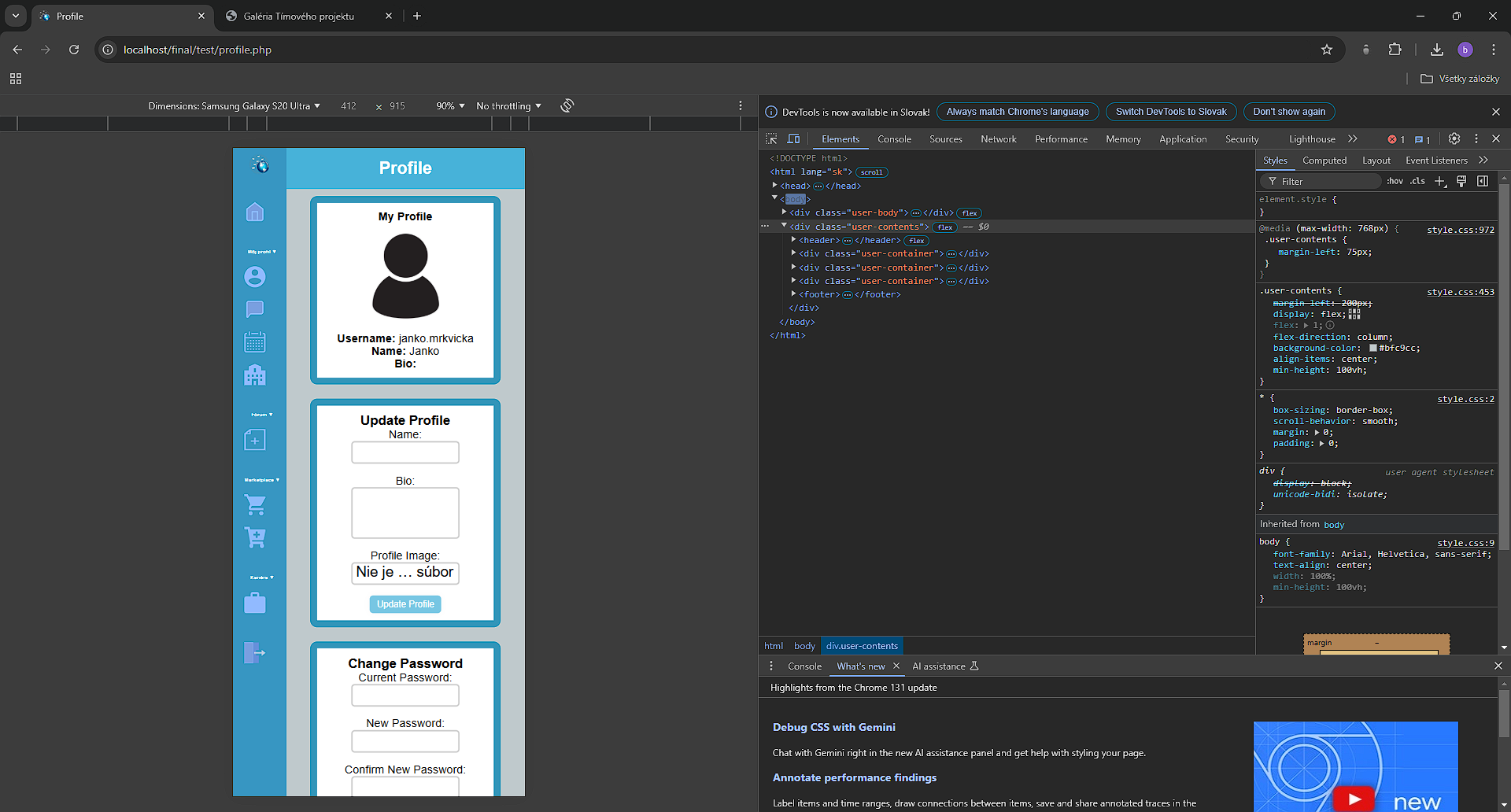
Task: Open the No throttling dropdown
Action: pyautogui.click(x=508, y=105)
